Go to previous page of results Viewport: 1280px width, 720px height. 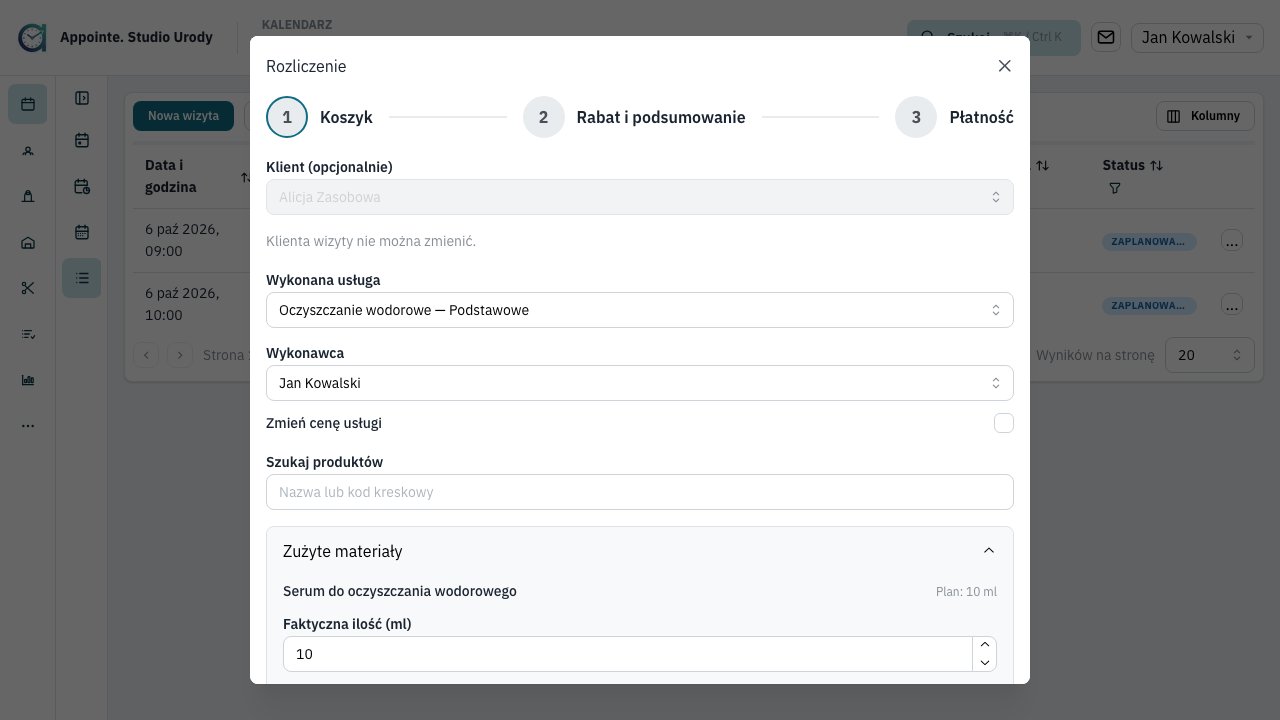(x=146, y=355)
